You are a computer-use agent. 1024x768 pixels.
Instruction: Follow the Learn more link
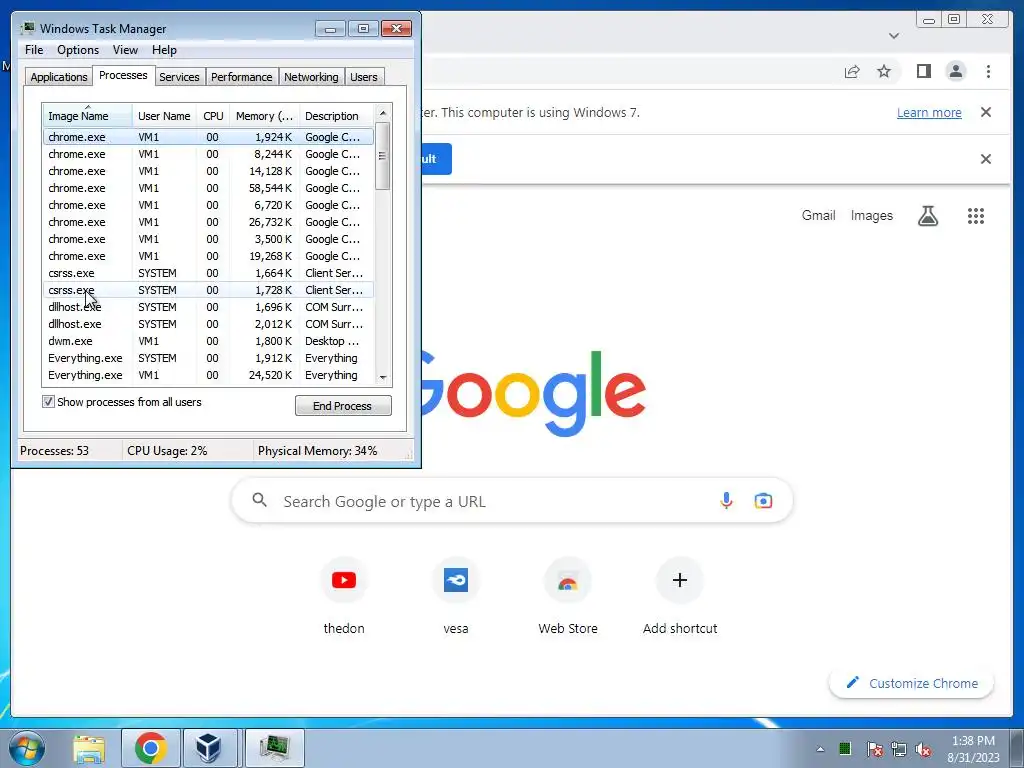(x=929, y=112)
